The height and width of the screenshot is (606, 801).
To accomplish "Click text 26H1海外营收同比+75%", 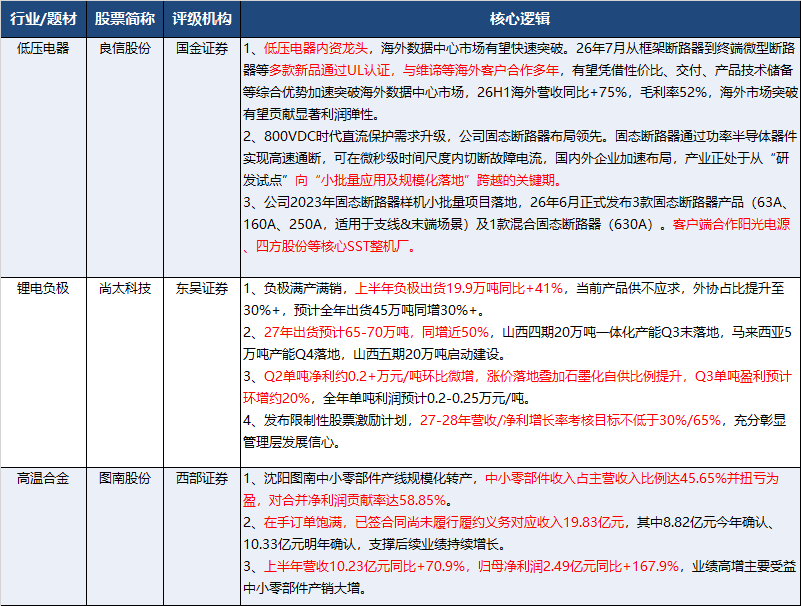I will [552, 92].
